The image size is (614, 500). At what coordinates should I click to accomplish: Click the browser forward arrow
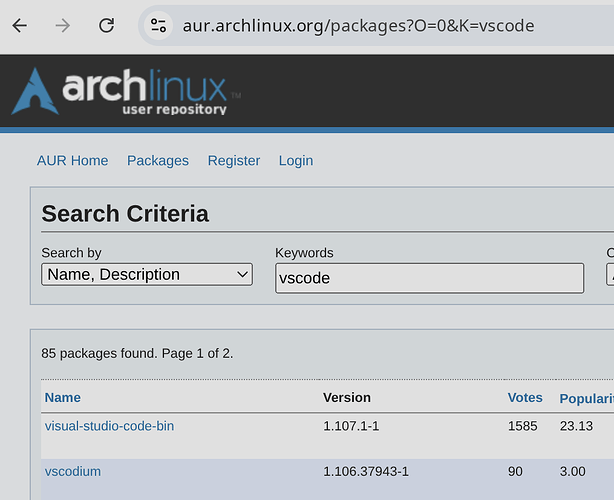click(63, 25)
